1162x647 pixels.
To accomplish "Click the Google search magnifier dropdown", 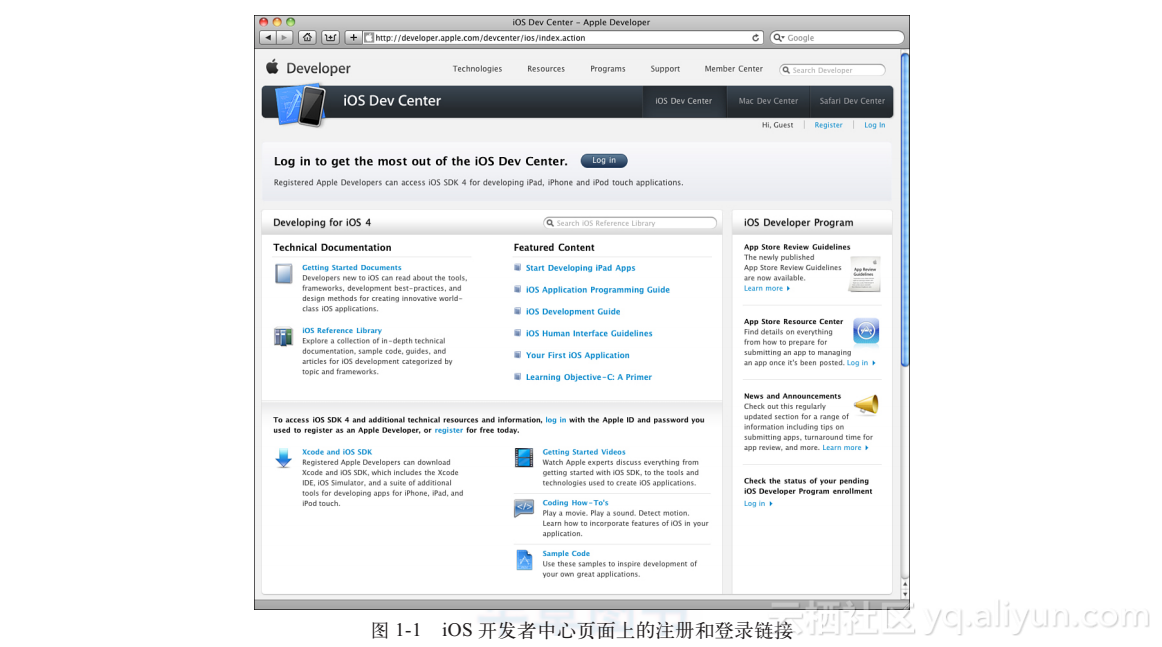I will pos(778,38).
